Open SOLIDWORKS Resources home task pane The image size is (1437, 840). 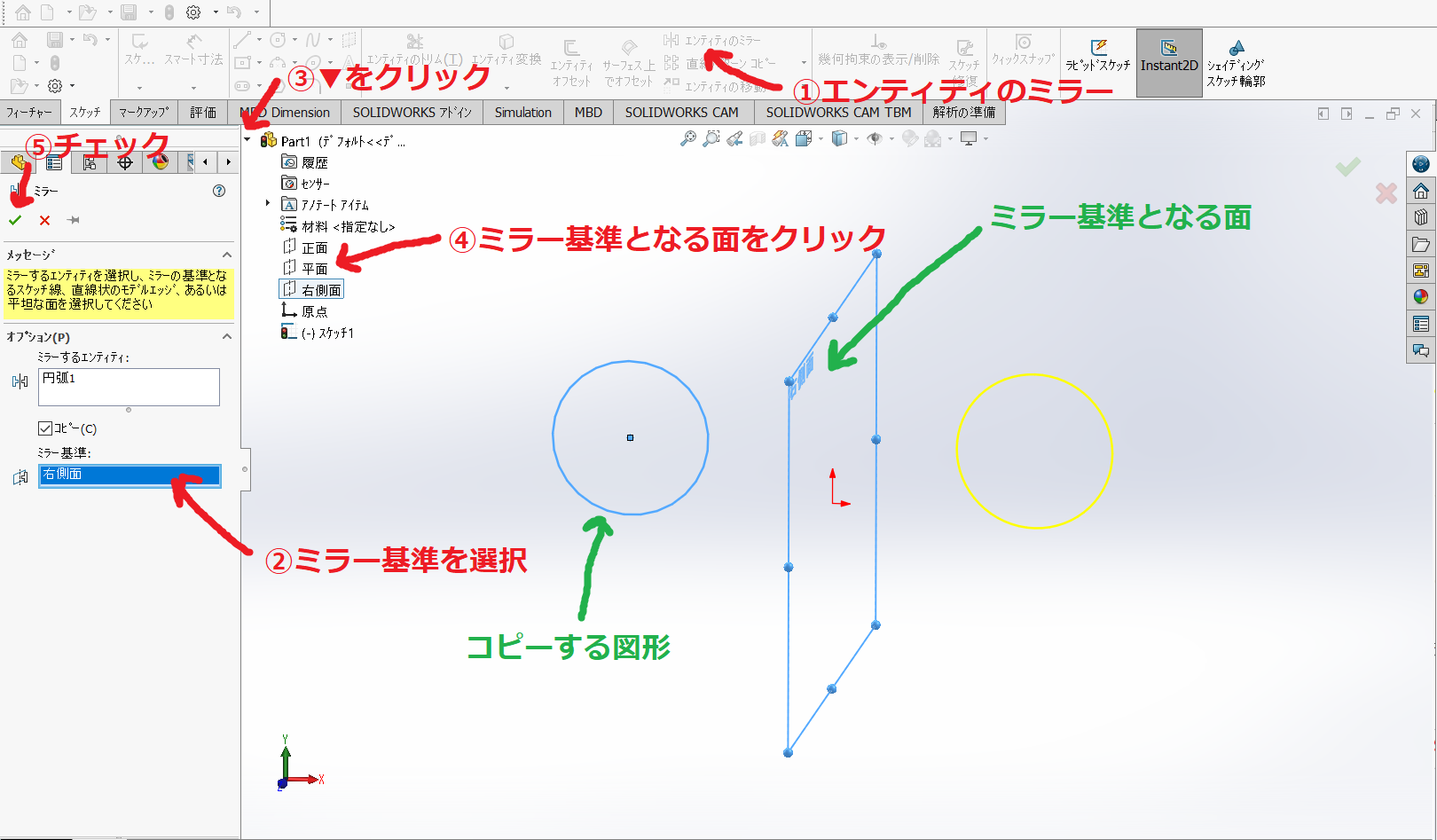click(x=1421, y=191)
